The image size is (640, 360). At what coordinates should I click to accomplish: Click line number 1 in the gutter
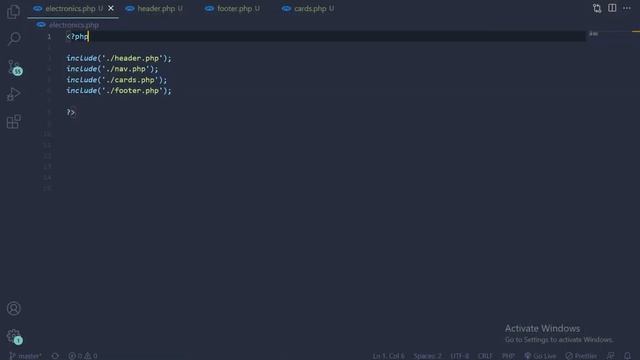pos(49,37)
